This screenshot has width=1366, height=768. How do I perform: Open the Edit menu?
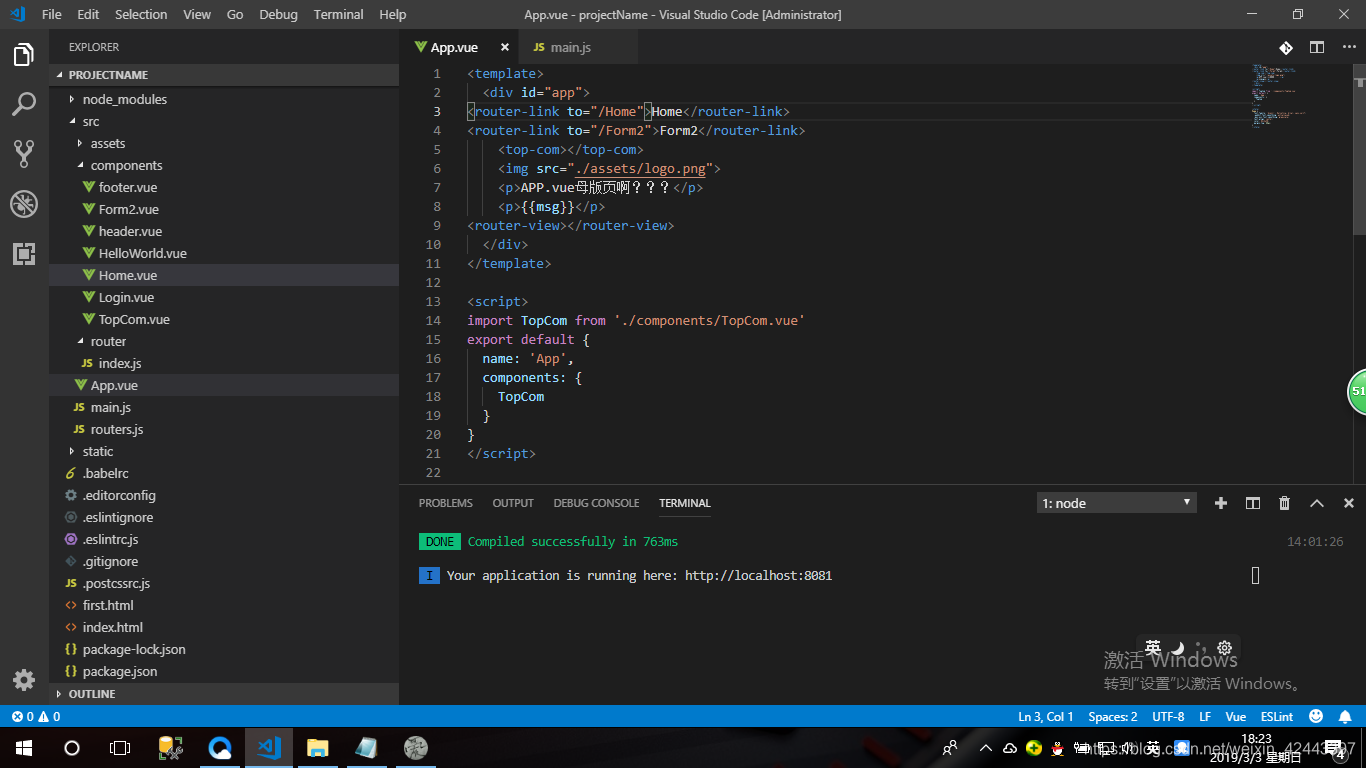tap(88, 14)
